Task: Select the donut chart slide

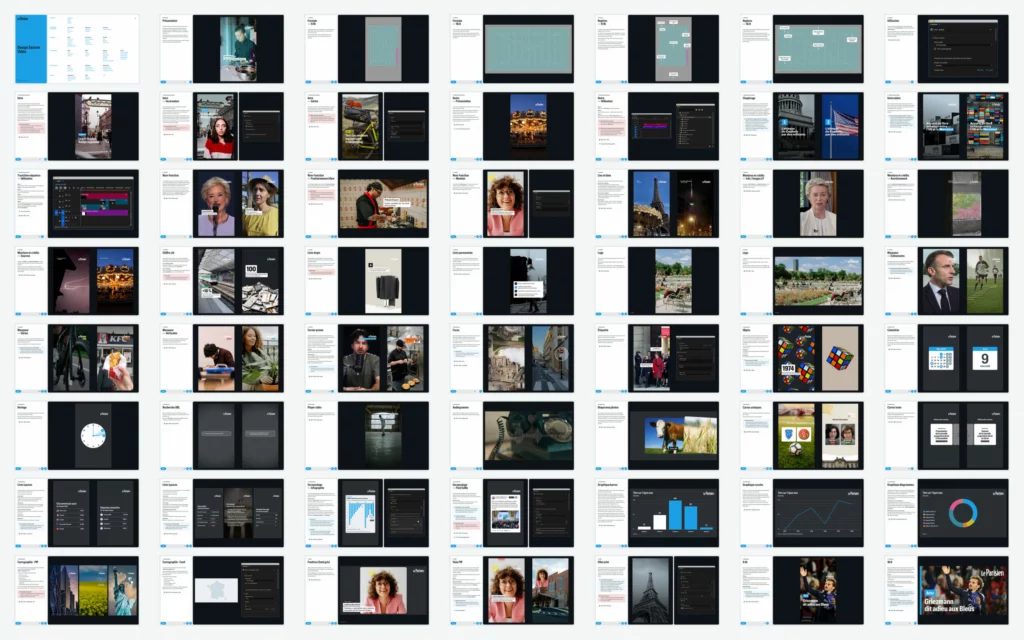Action: (x=947, y=512)
